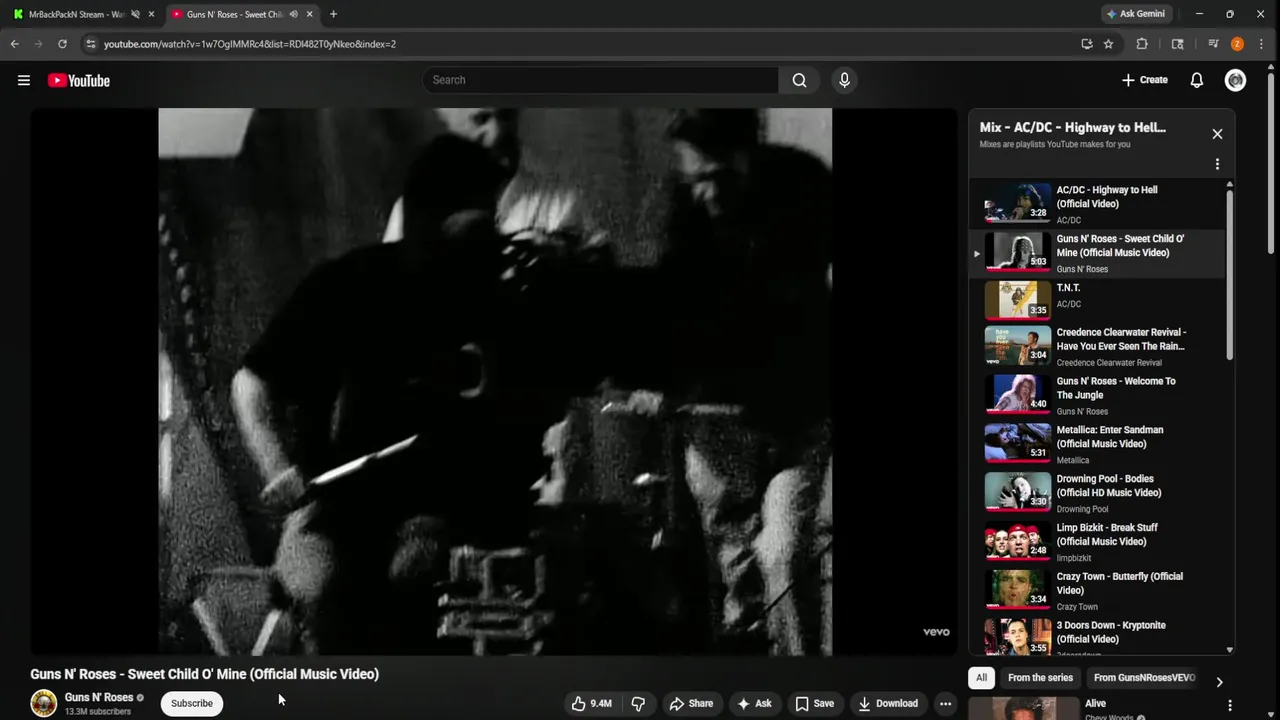Switch to MrBackPackN Stream browser tab
Viewport: 1280px width, 720px height.
pos(77,14)
